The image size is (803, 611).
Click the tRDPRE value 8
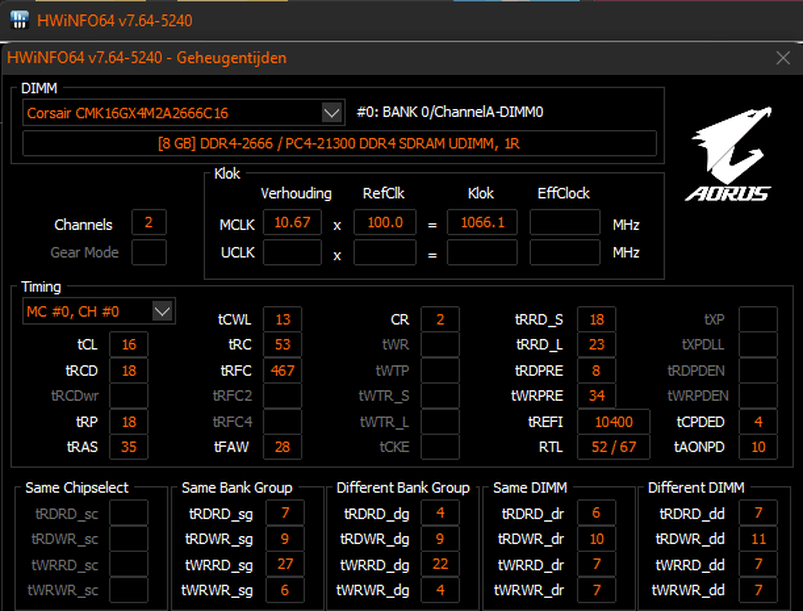[x=596, y=370]
